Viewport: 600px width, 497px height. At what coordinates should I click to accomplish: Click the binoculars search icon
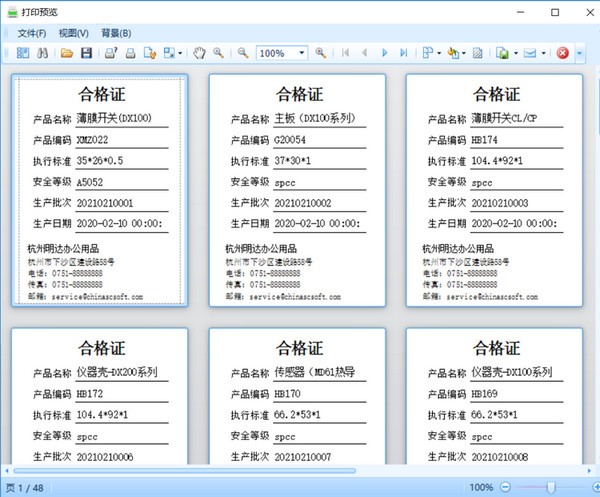[42, 53]
